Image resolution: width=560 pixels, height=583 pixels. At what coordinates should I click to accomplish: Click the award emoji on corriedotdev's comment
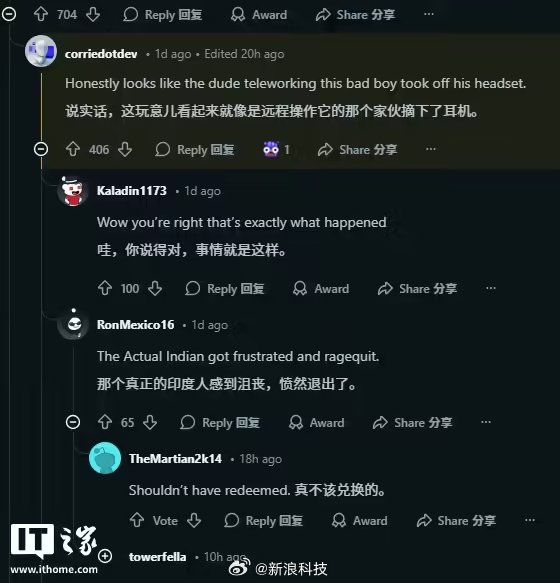click(271, 149)
